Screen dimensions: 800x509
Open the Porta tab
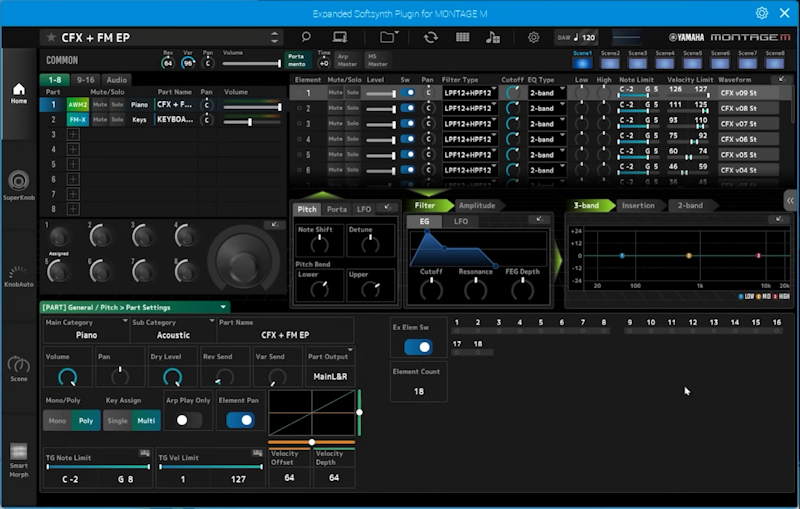(x=337, y=209)
